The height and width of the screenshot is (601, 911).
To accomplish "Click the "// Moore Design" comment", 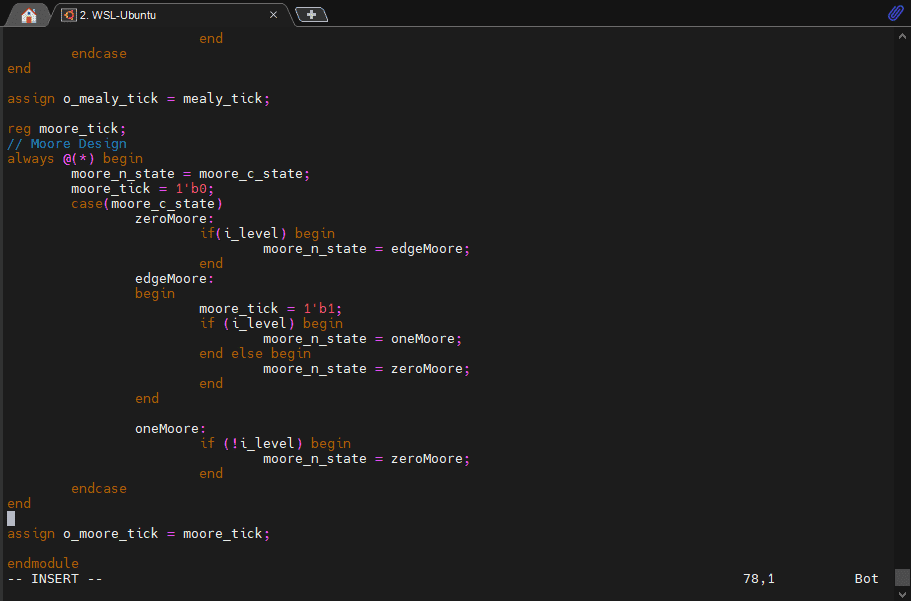I will (x=67, y=144).
